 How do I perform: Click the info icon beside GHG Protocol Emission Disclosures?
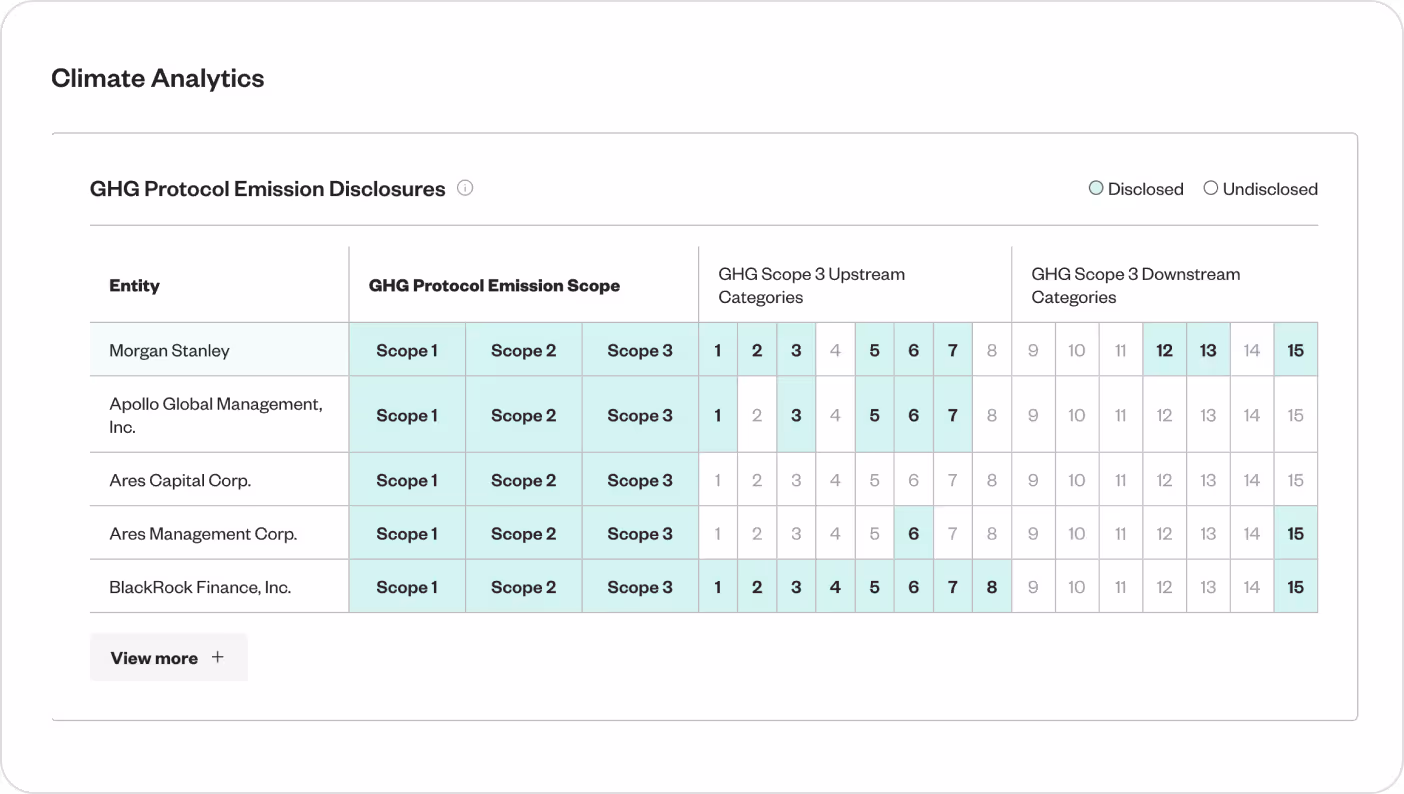(x=465, y=188)
